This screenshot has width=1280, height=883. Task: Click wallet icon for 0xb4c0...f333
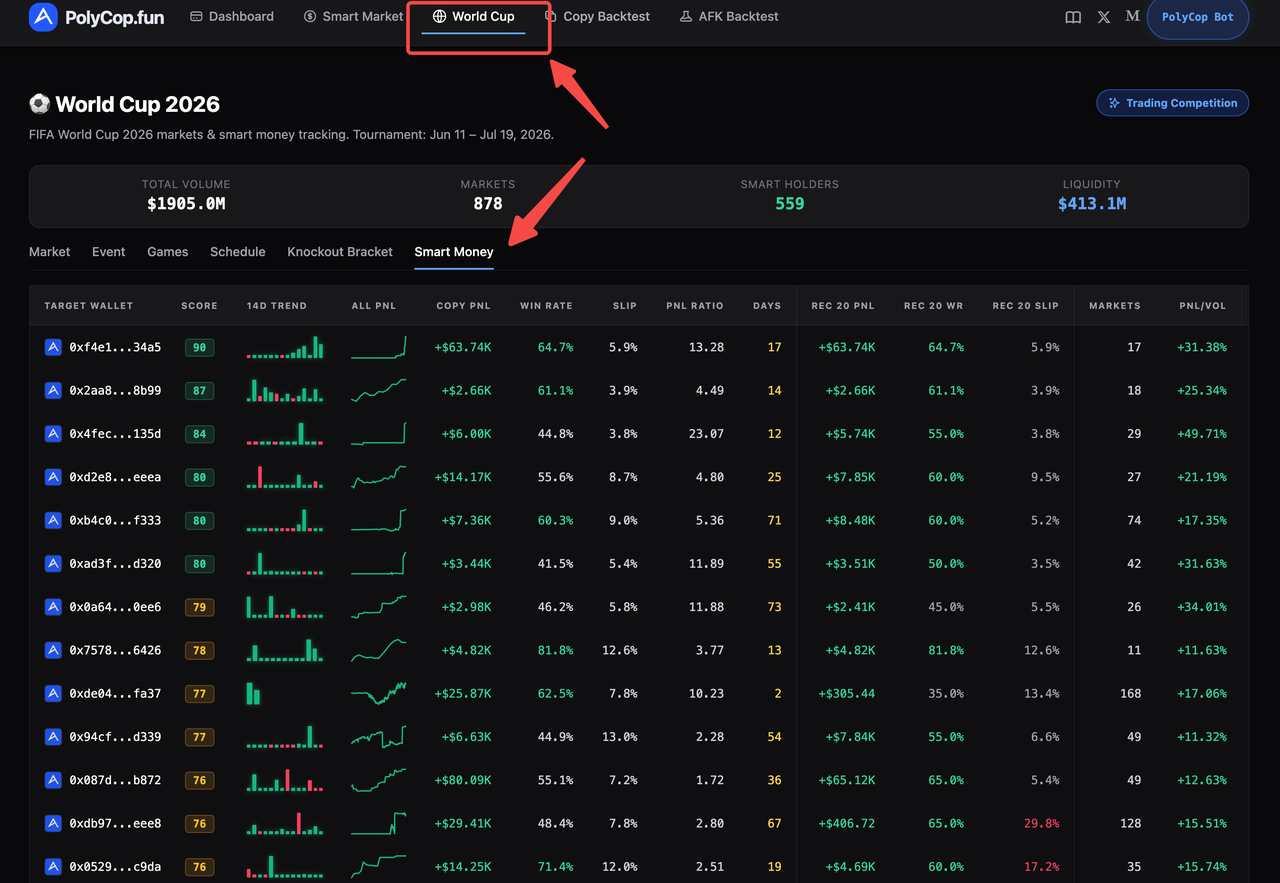[53, 520]
